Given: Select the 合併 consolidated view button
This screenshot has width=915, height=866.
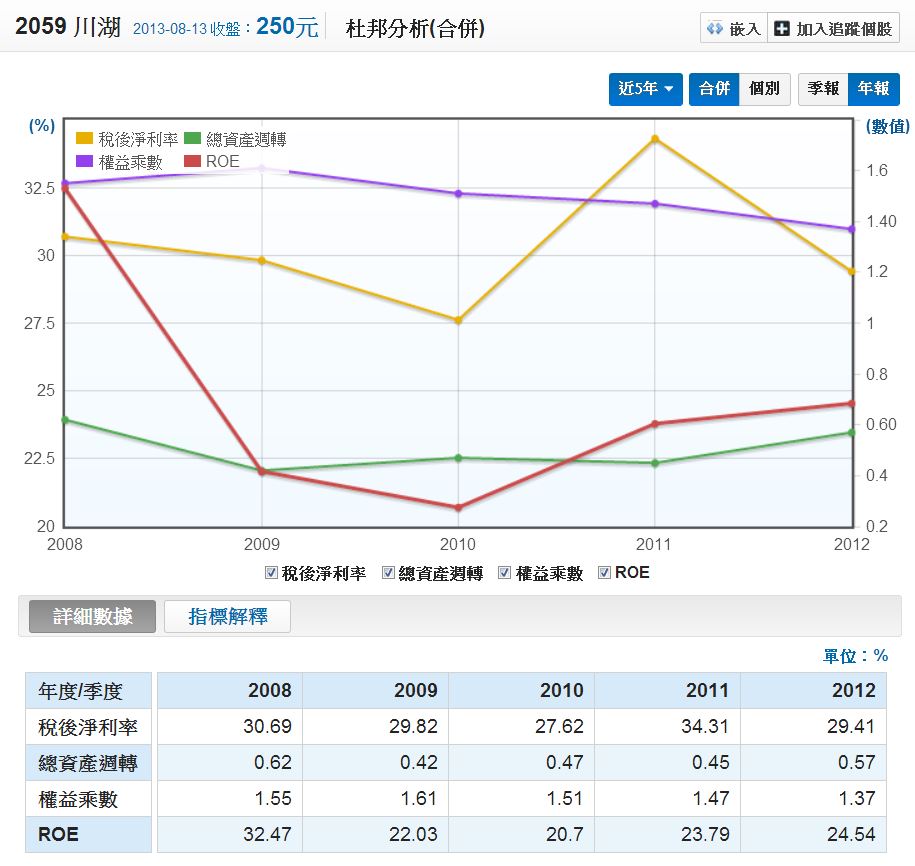Looking at the screenshot, I should 714,89.
